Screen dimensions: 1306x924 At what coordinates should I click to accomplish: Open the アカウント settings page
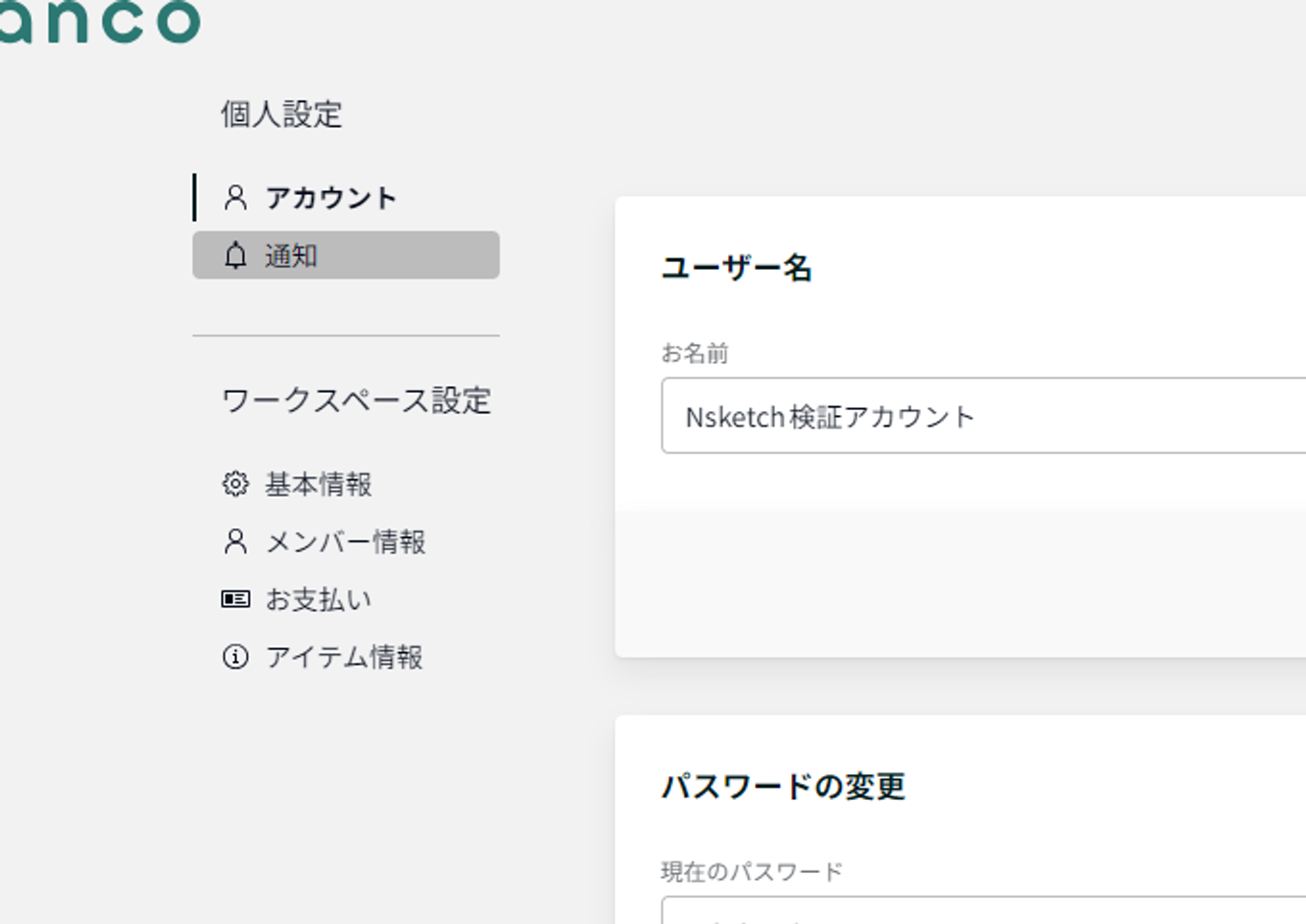pyautogui.click(x=346, y=198)
